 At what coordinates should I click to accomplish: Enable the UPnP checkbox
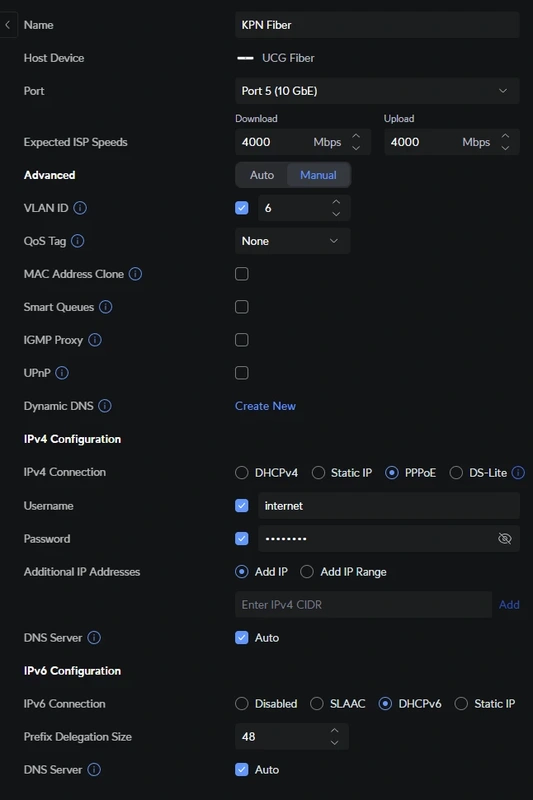tap(242, 373)
